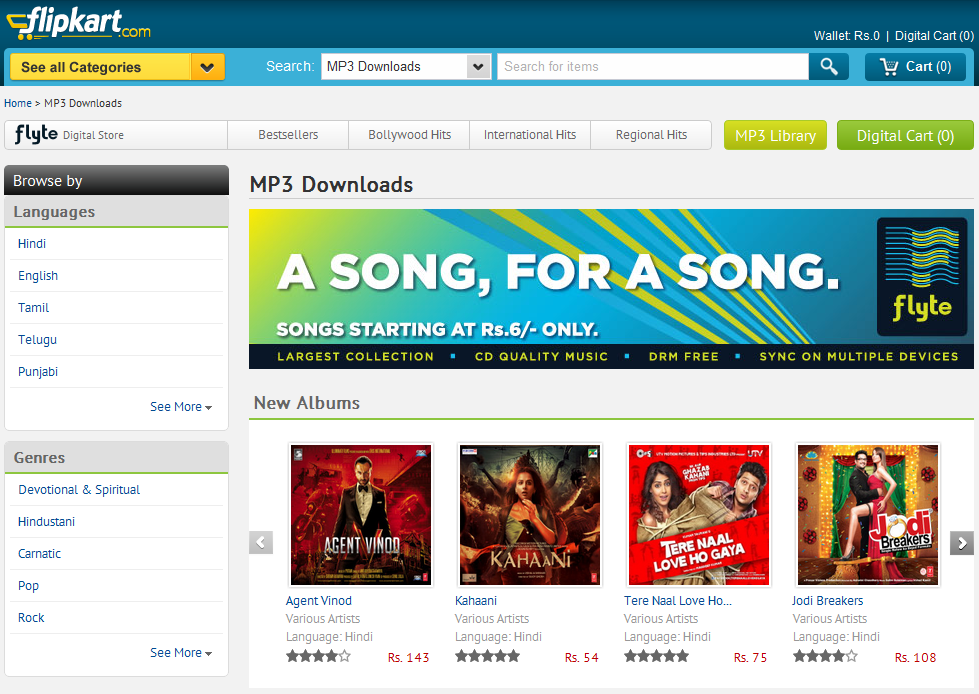
Task: Click the Jodi Breakers star rating
Action: [825, 656]
